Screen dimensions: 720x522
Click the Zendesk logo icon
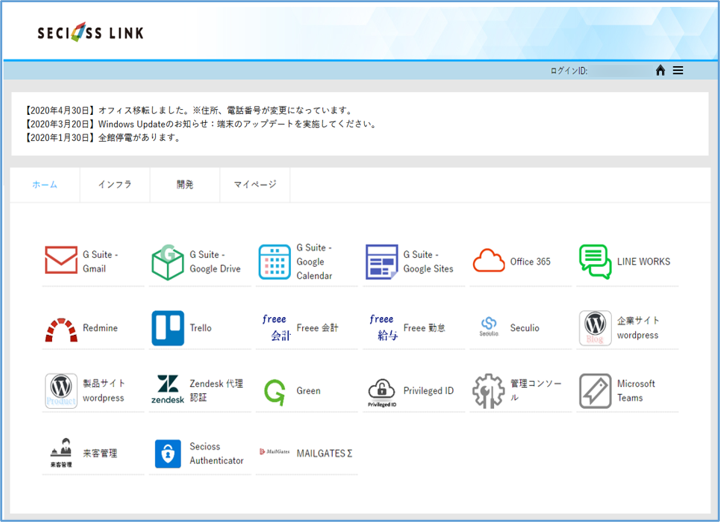(168, 389)
